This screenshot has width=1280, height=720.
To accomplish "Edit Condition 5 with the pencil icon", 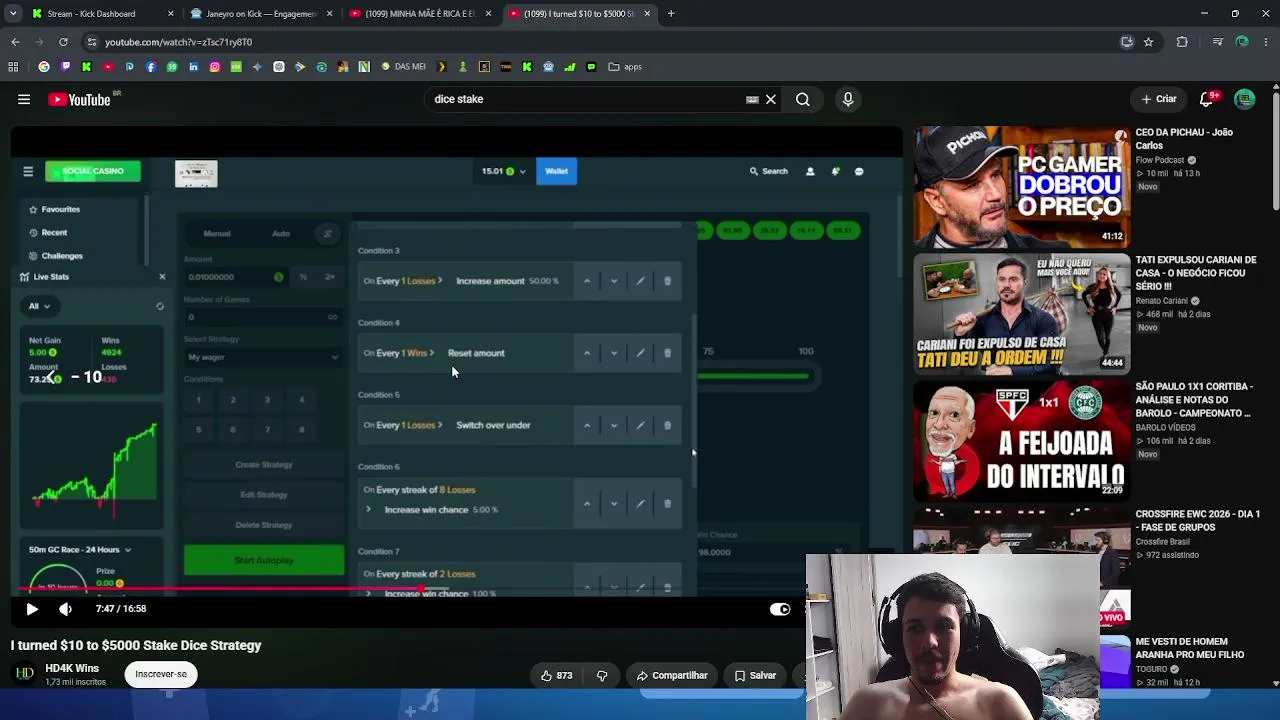I will coord(640,425).
